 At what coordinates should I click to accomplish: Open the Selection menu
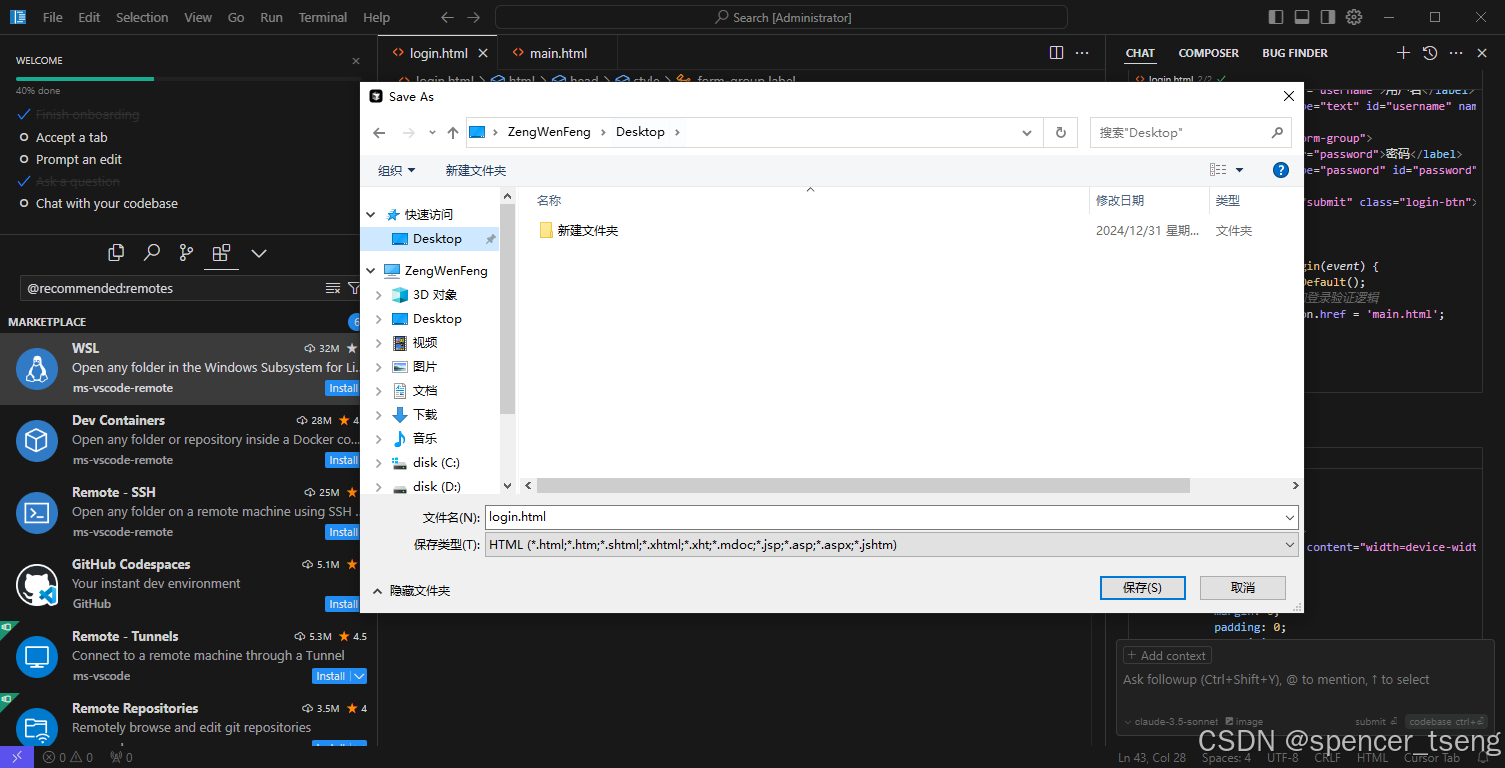click(x=142, y=17)
